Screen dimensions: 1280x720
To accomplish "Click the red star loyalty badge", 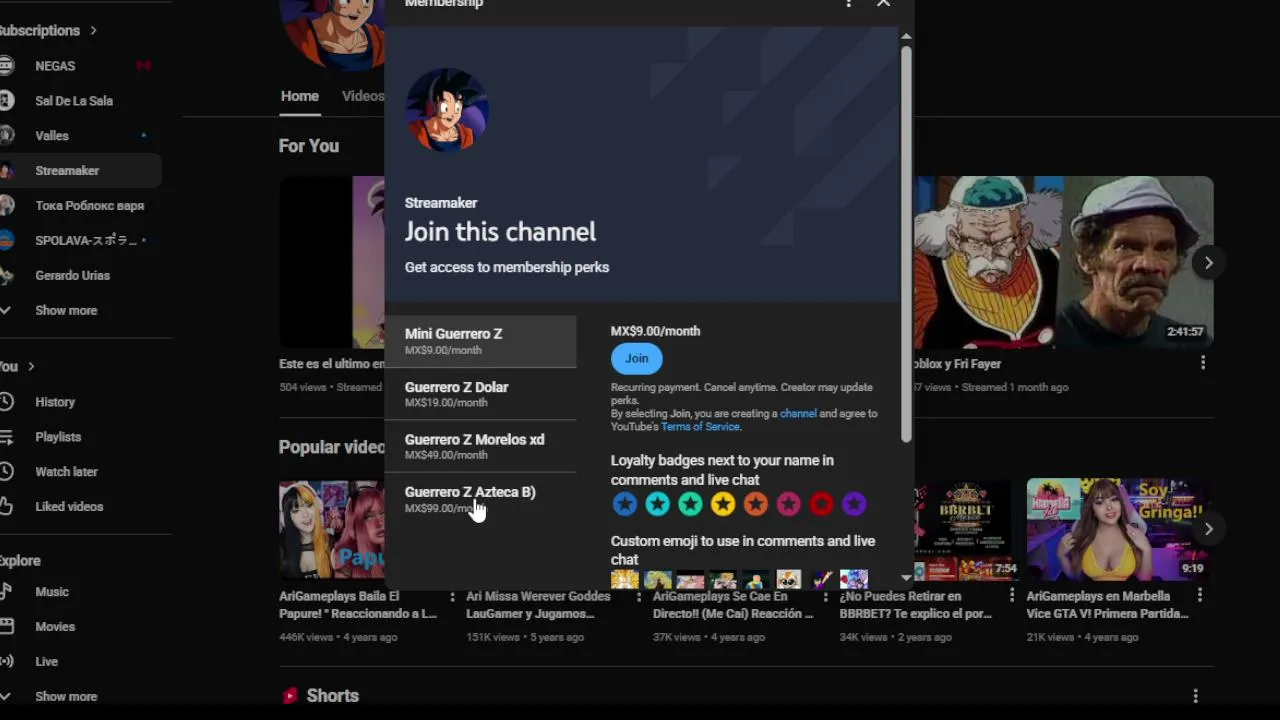I will (x=822, y=504).
